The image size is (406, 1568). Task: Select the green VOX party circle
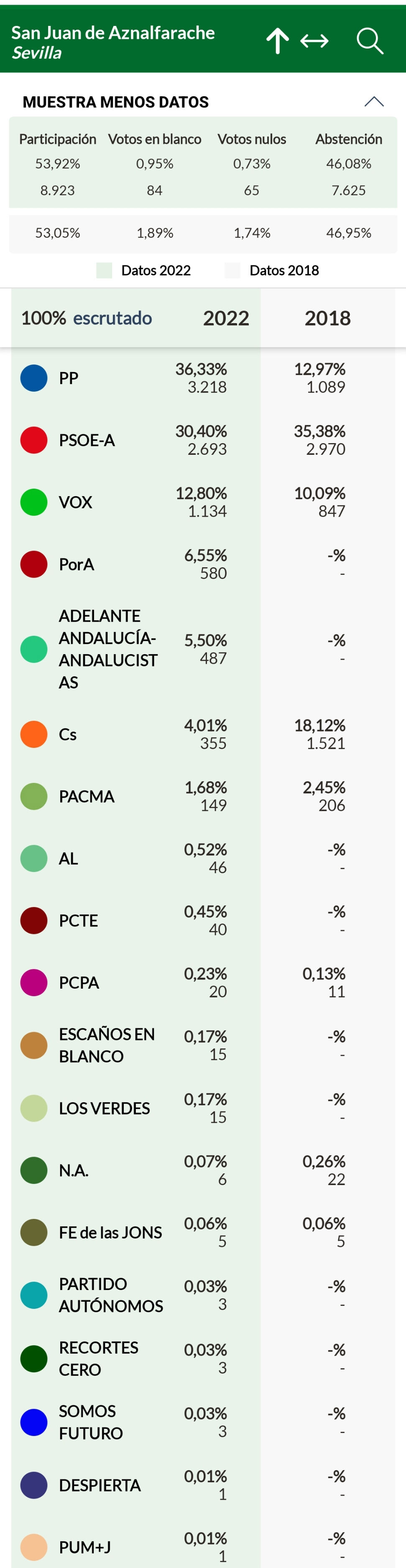coord(33,502)
